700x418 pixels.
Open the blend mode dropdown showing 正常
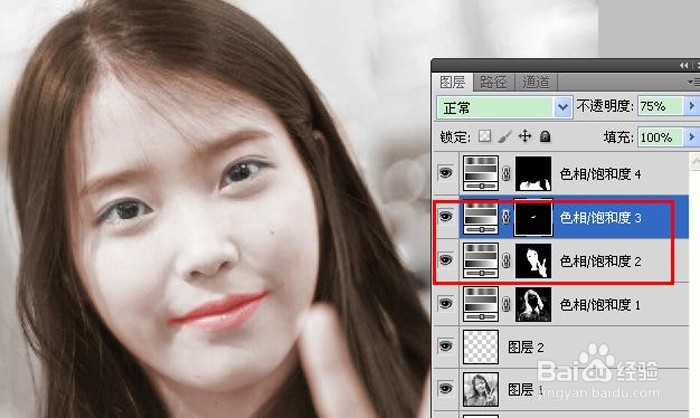[504, 107]
